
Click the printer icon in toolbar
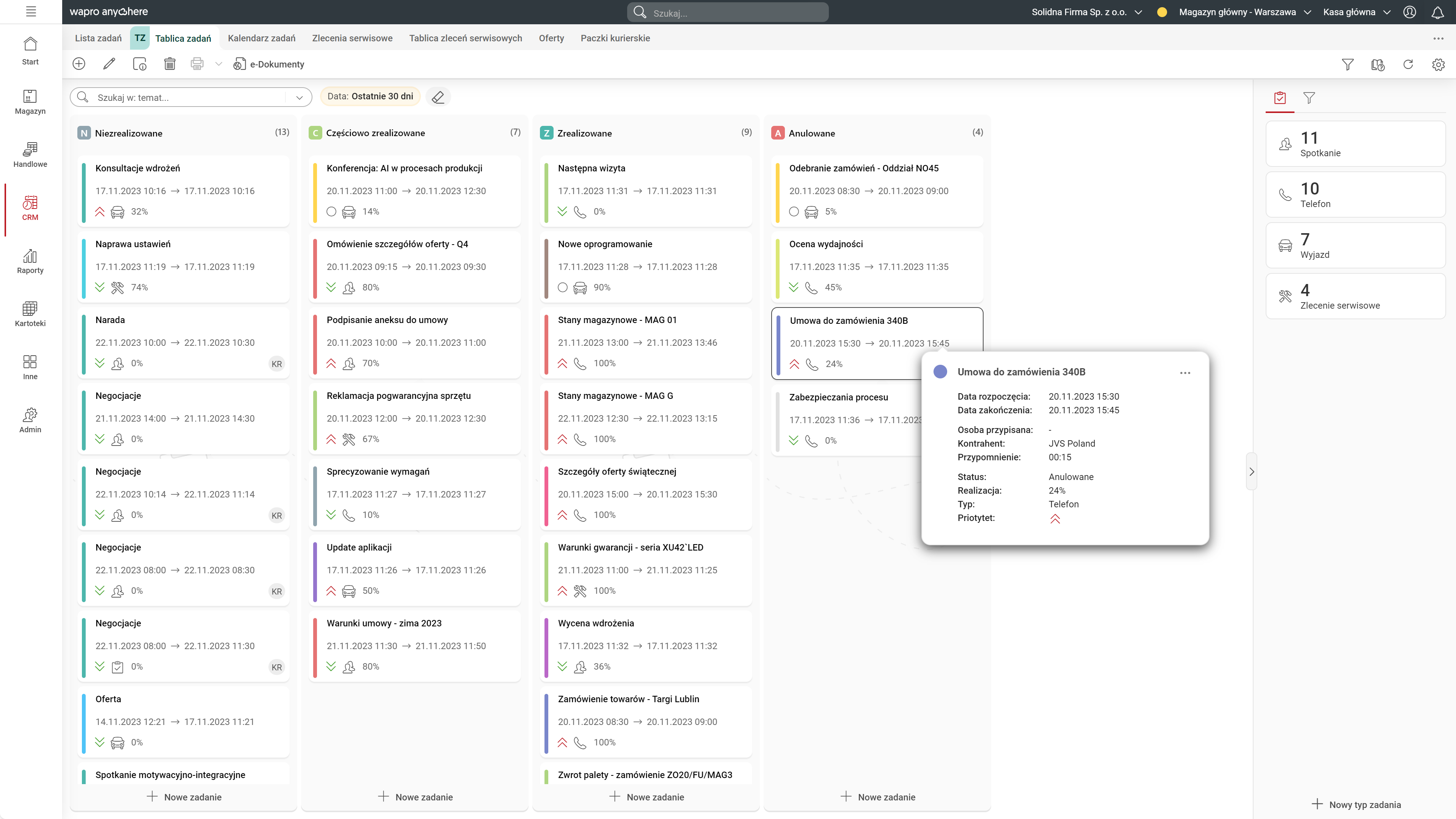point(197,64)
